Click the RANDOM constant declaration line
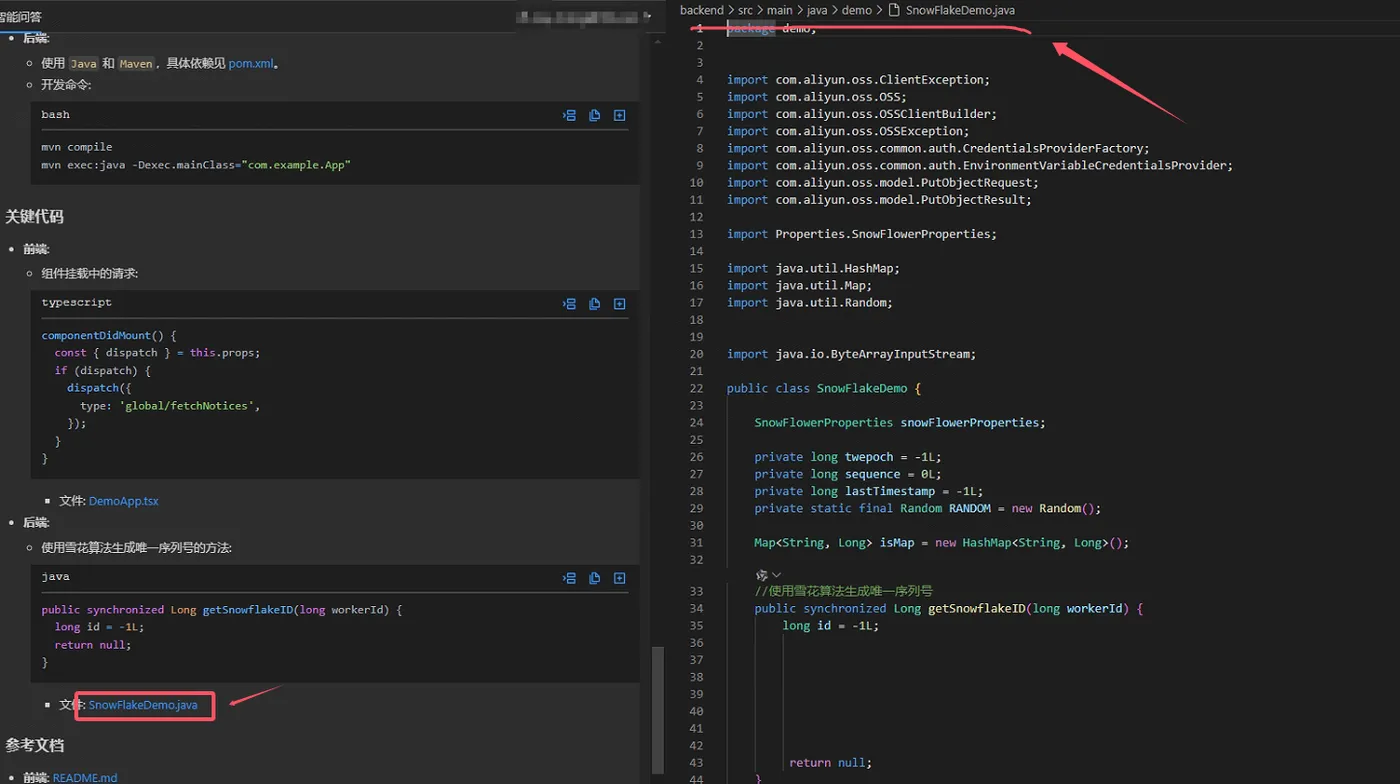 927,508
